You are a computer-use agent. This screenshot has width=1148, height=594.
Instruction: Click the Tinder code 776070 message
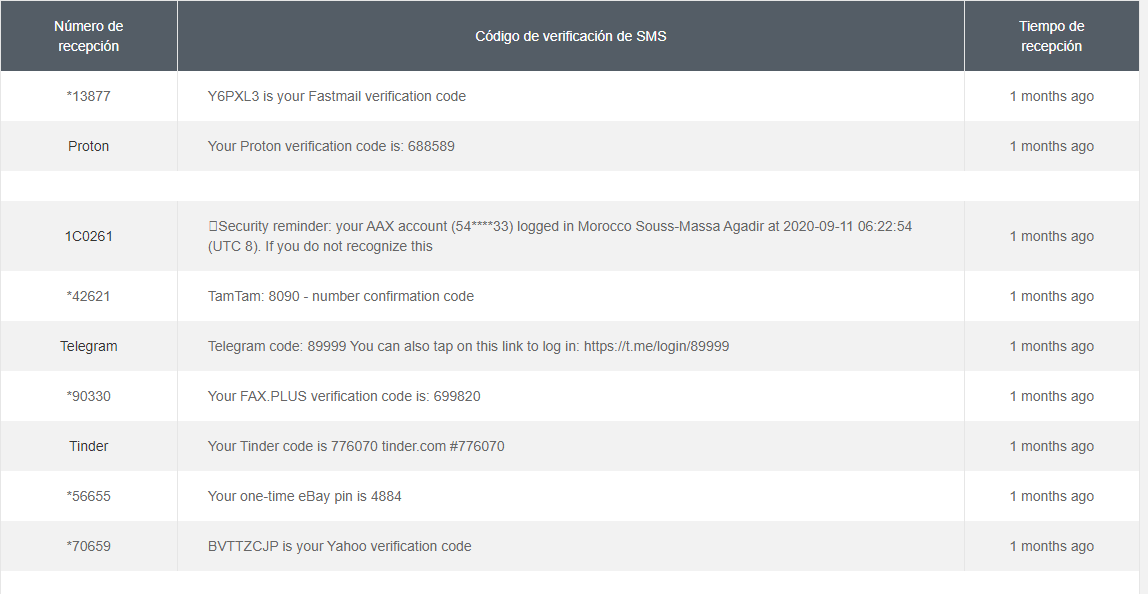[x=355, y=446]
